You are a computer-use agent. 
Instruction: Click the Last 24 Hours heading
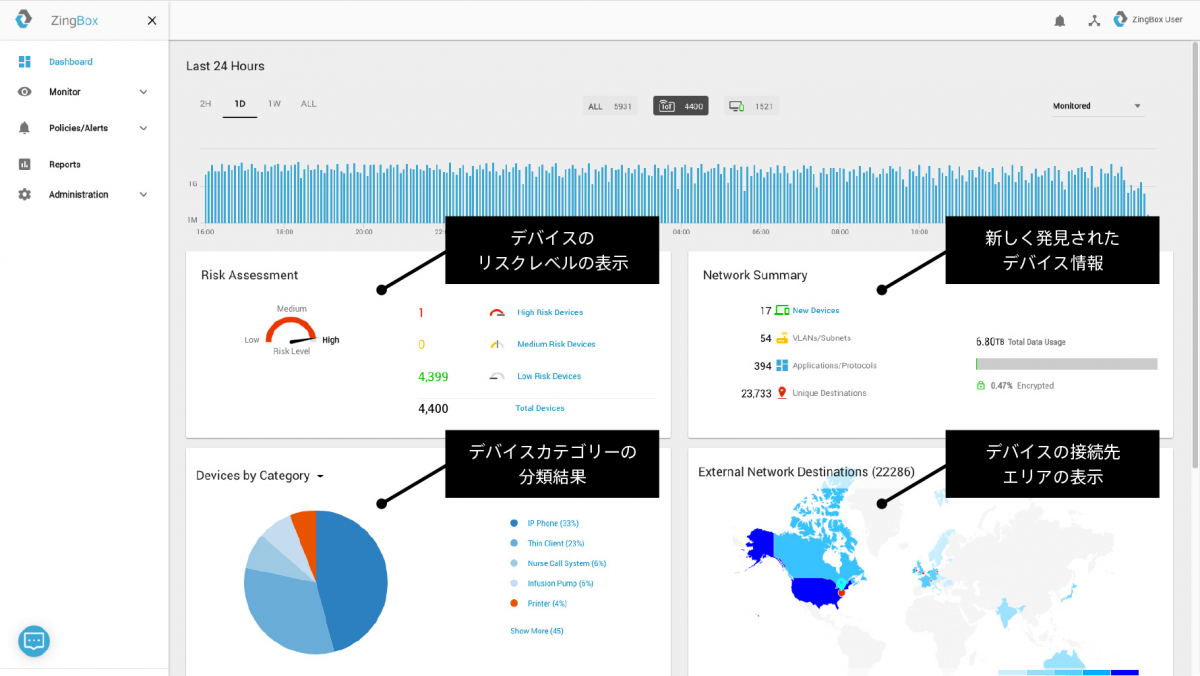[225, 66]
